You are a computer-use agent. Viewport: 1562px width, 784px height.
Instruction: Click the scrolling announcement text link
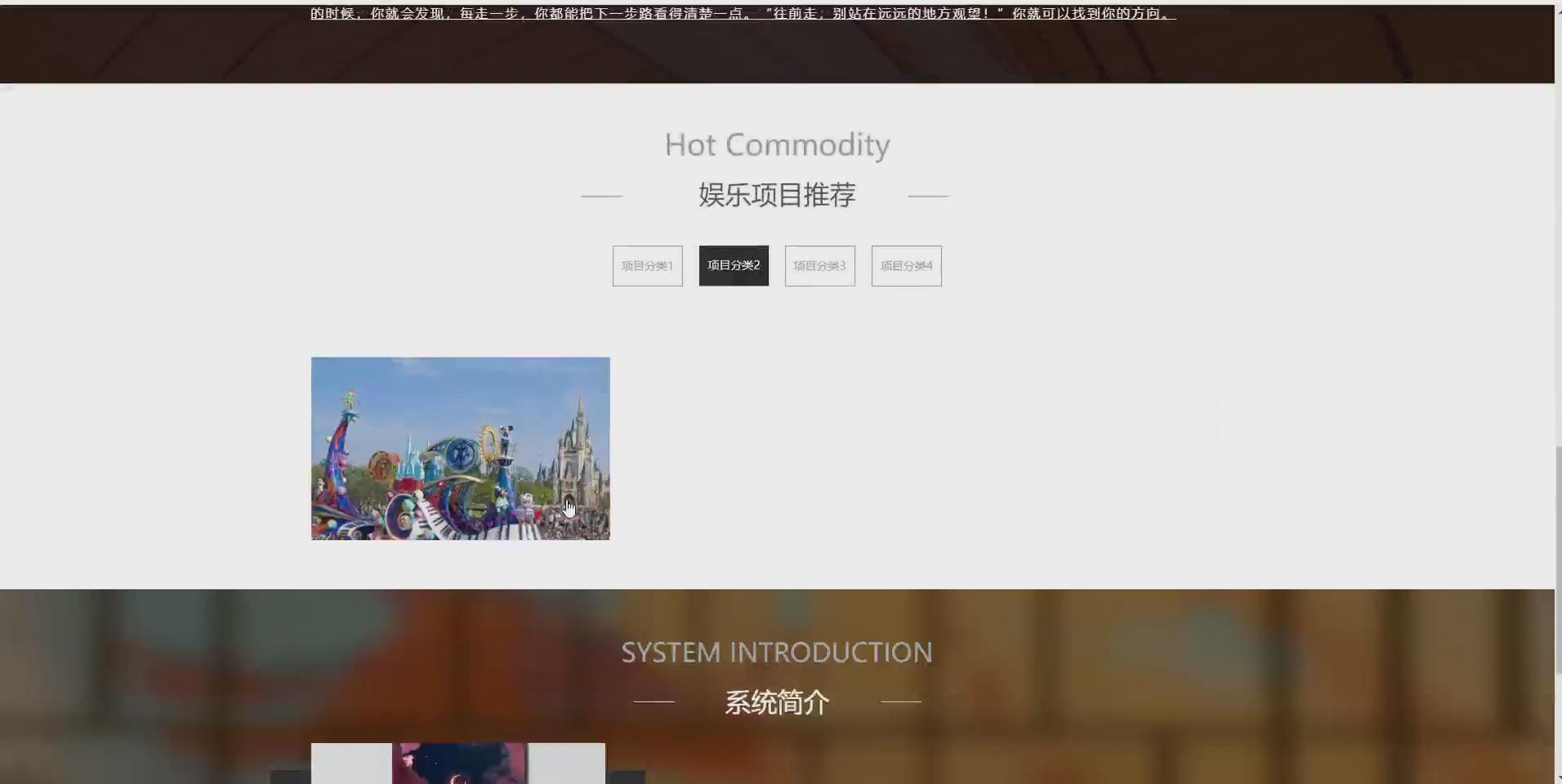[742, 13]
